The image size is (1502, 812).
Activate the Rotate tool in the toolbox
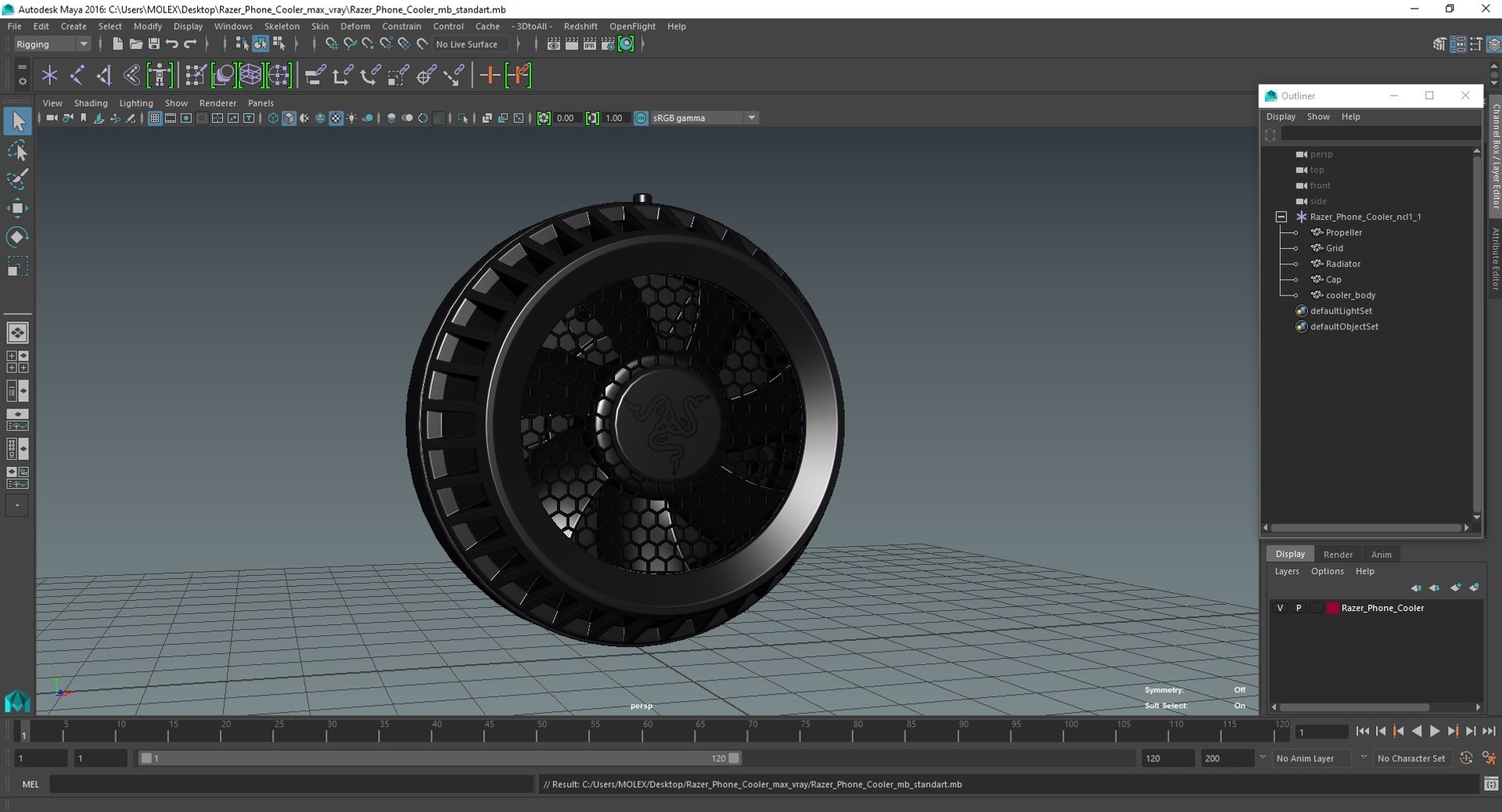click(17, 237)
